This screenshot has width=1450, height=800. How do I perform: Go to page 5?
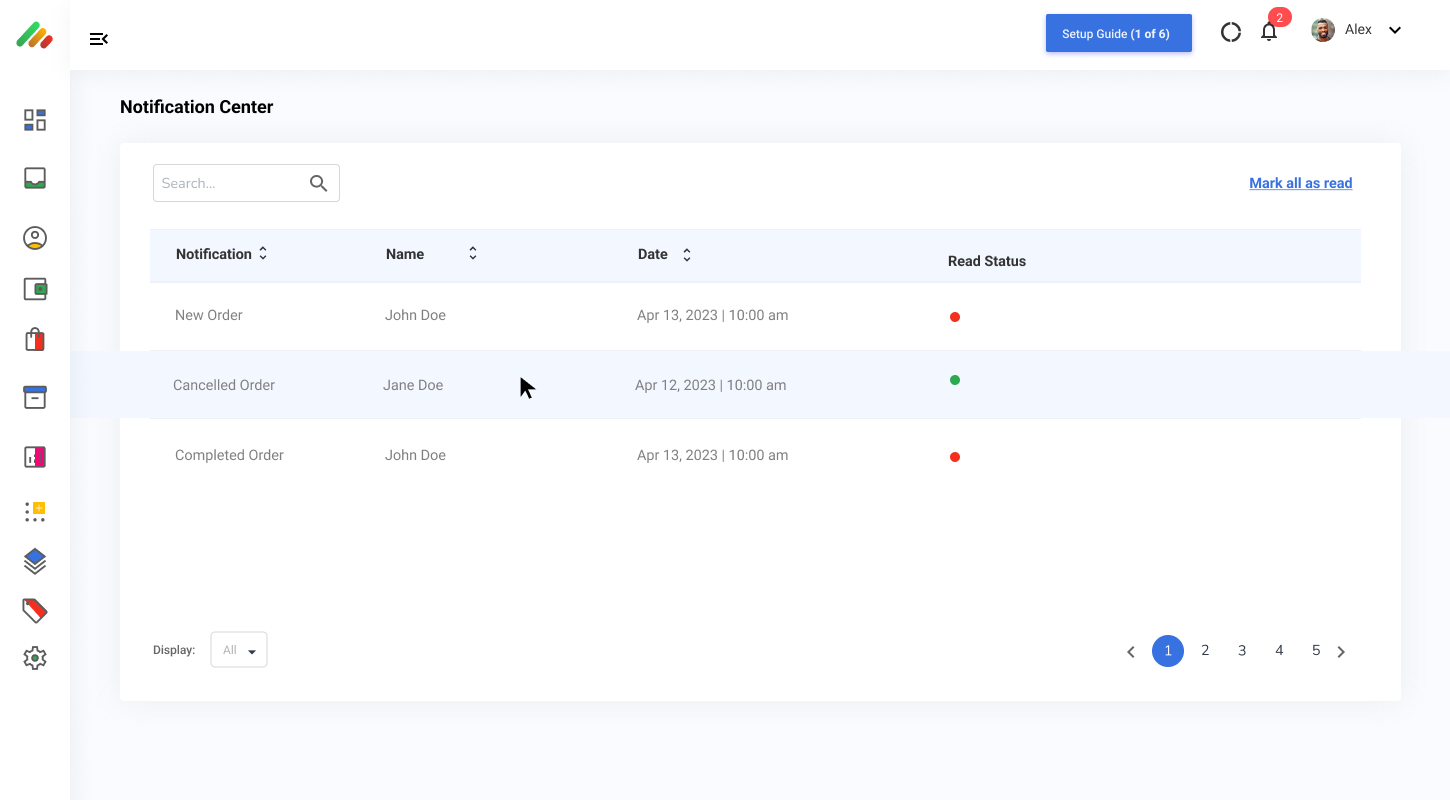coord(1316,651)
